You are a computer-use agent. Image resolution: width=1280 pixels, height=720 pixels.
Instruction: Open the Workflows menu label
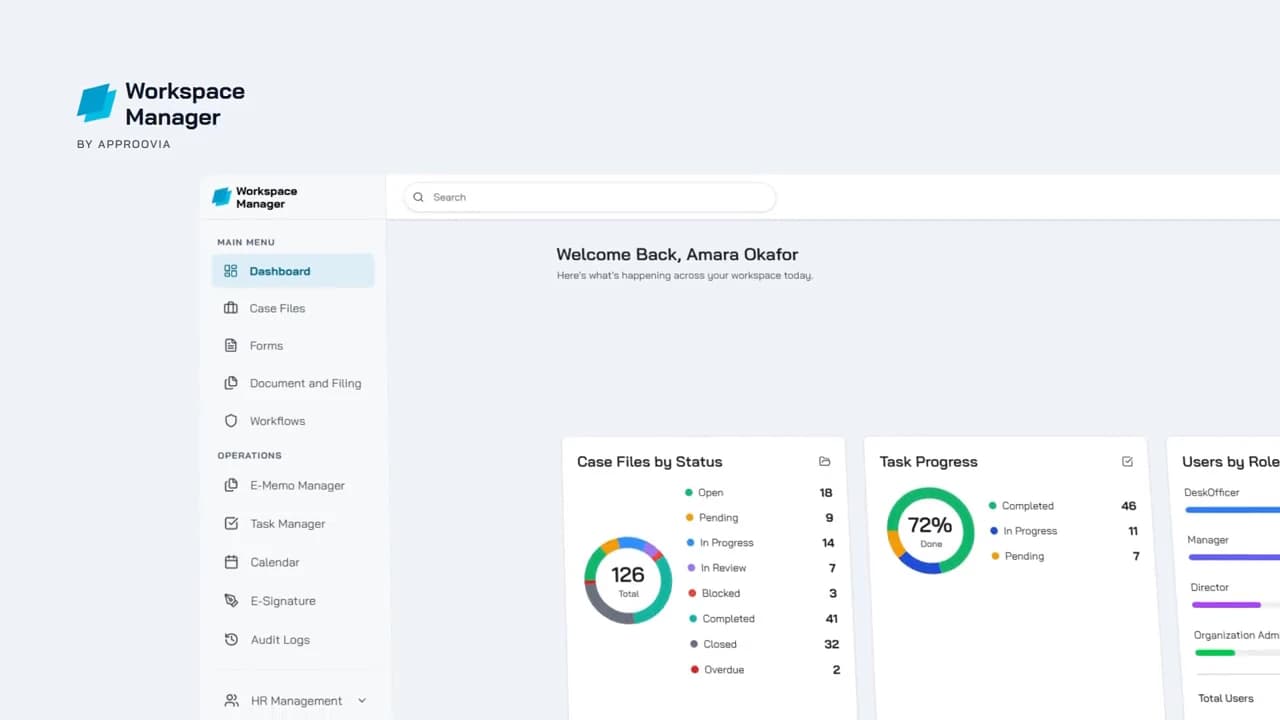click(277, 421)
